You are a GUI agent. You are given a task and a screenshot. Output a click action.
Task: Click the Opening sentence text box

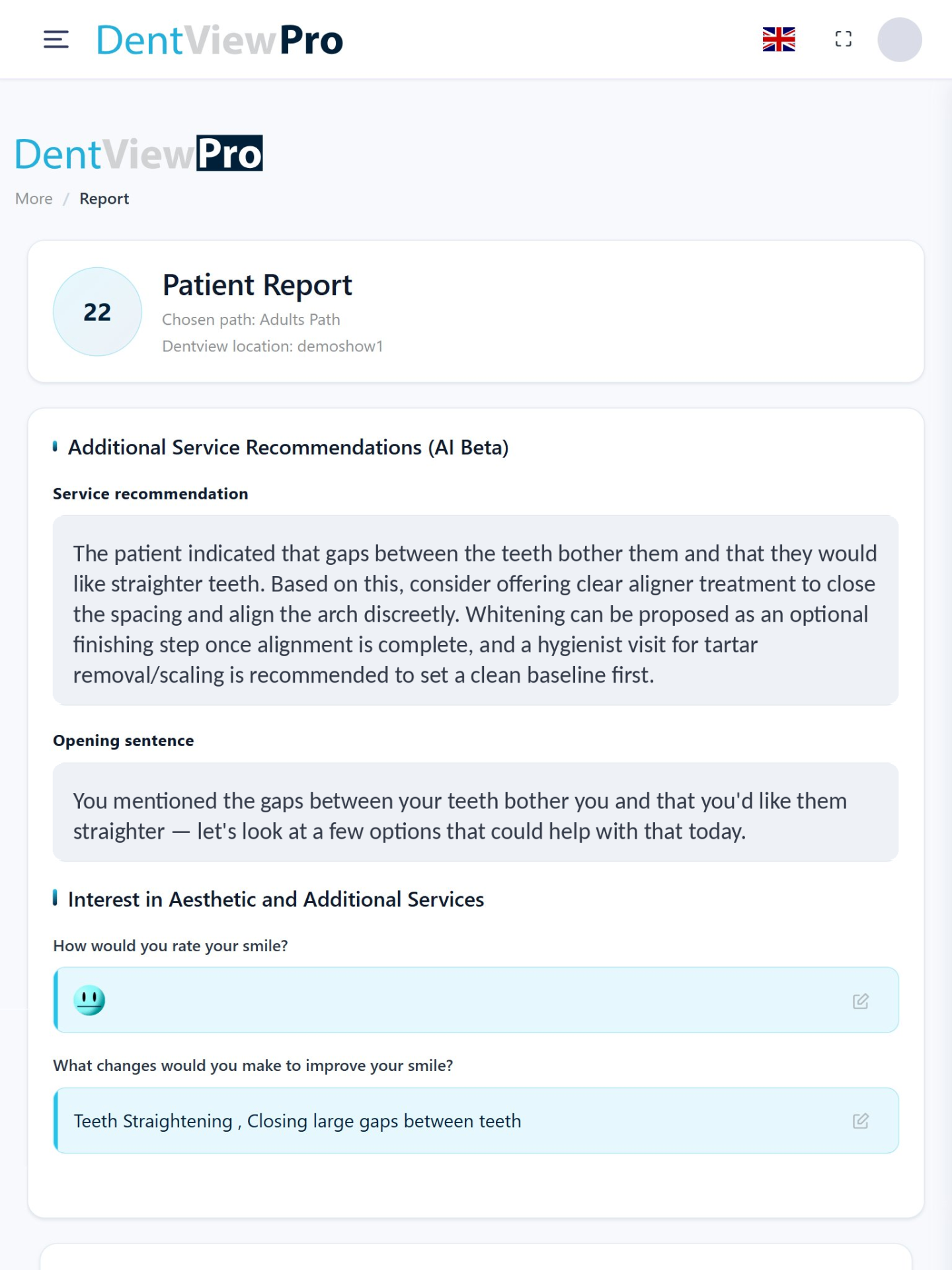click(x=475, y=812)
